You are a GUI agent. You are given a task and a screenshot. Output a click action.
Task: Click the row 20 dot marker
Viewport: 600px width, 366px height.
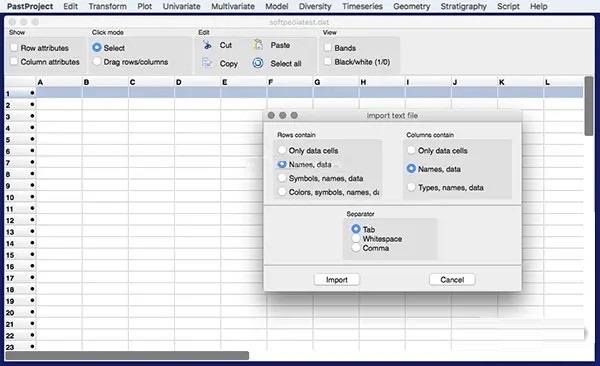click(32, 312)
